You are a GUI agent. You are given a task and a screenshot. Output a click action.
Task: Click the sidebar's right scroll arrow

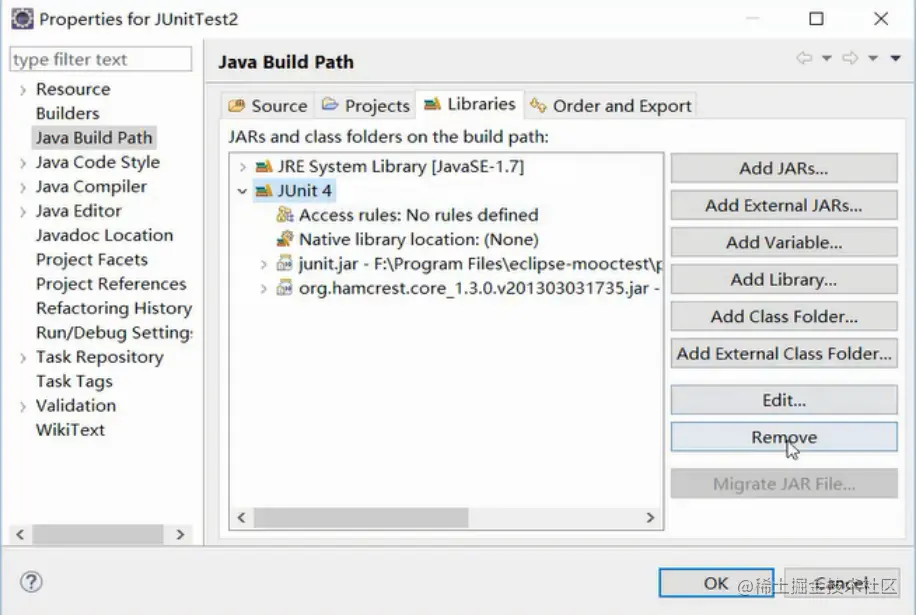click(180, 534)
